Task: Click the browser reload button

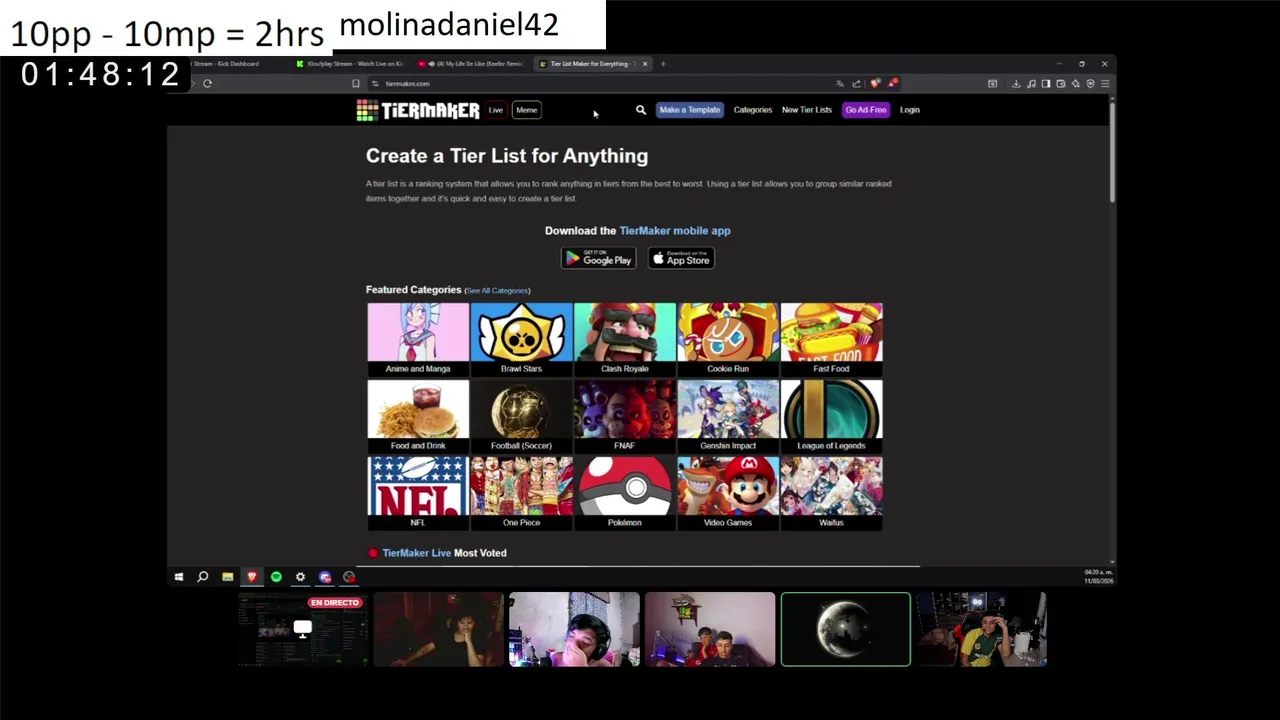Action: pos(207,83)
